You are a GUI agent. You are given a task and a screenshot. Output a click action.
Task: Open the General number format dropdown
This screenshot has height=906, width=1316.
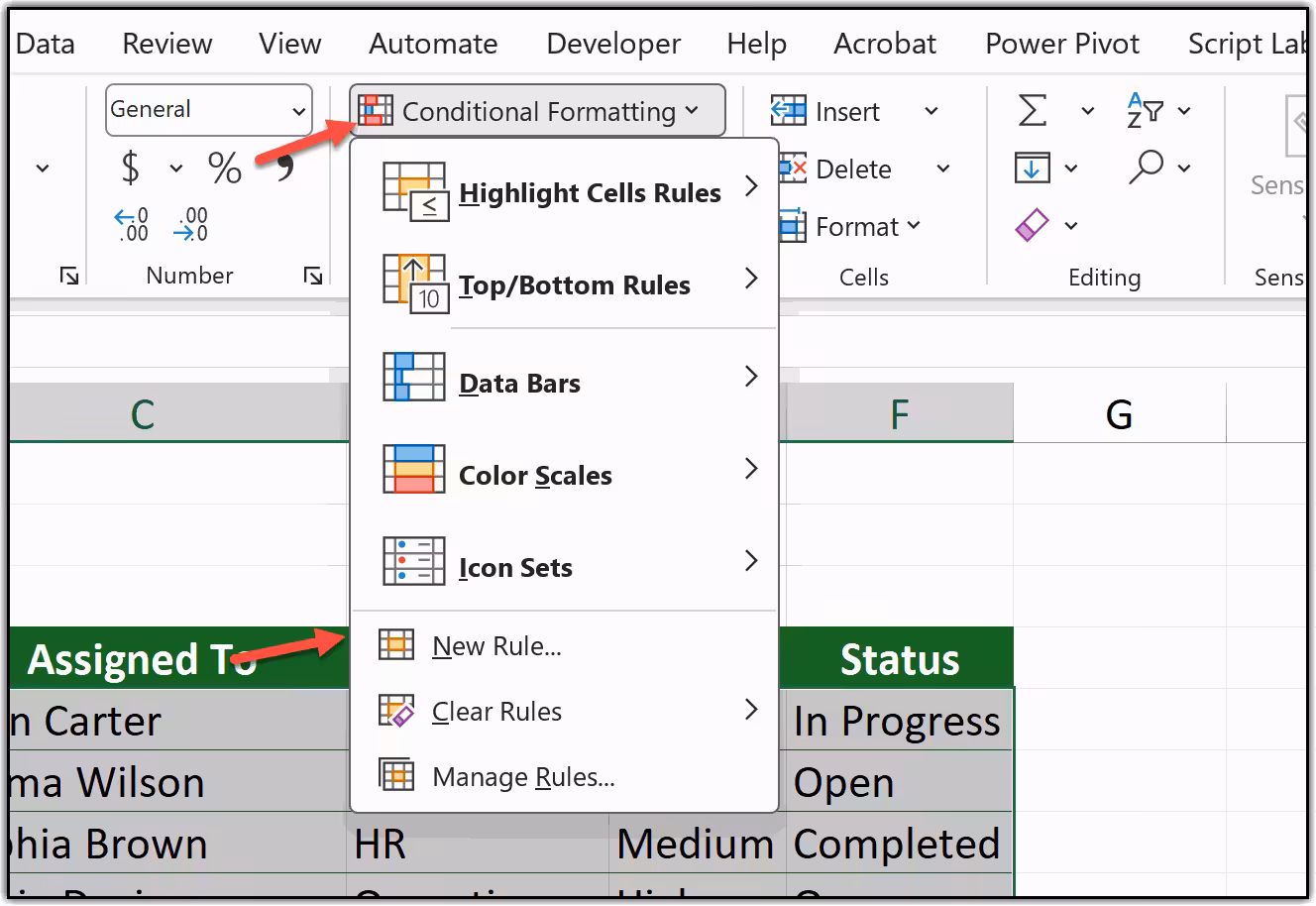pos(299,111)
